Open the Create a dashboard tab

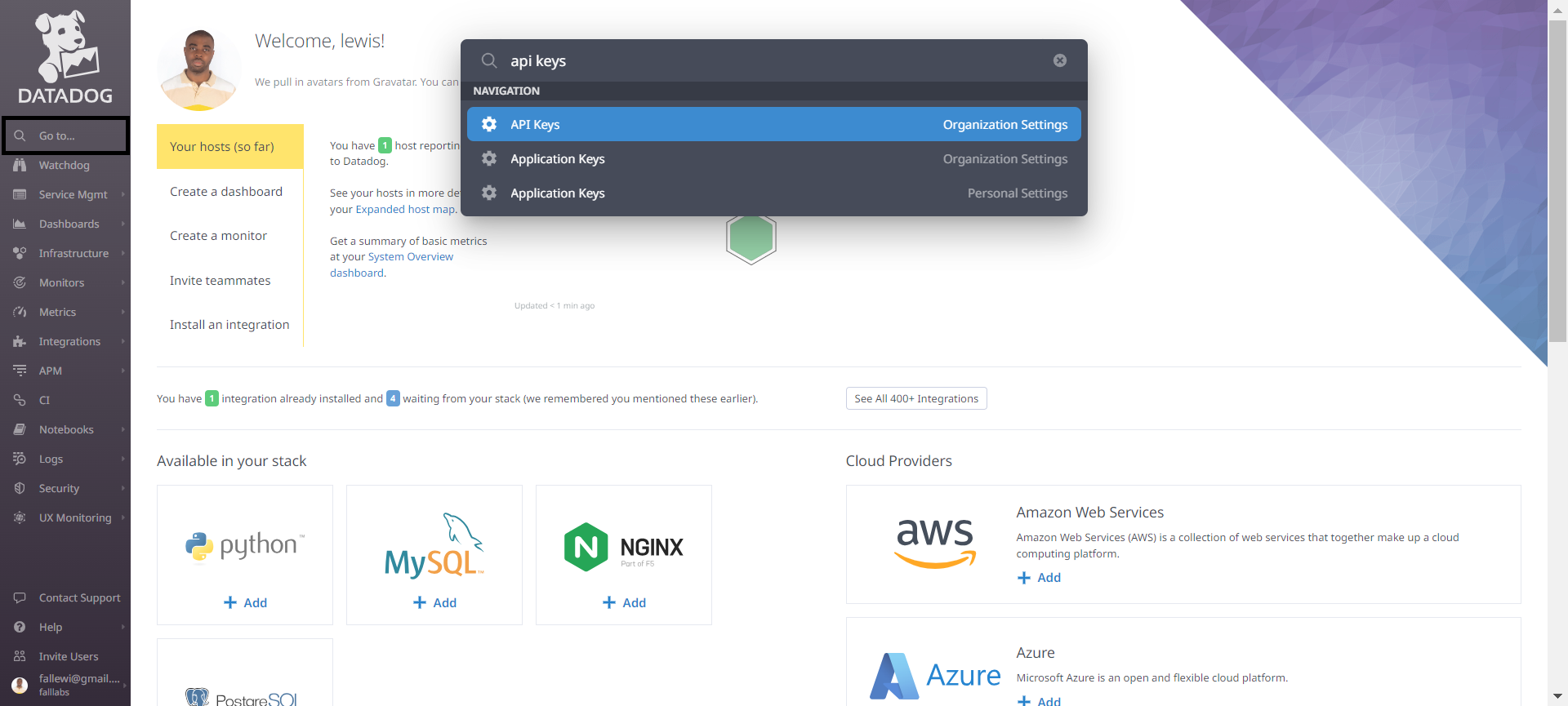click(229, 191)
